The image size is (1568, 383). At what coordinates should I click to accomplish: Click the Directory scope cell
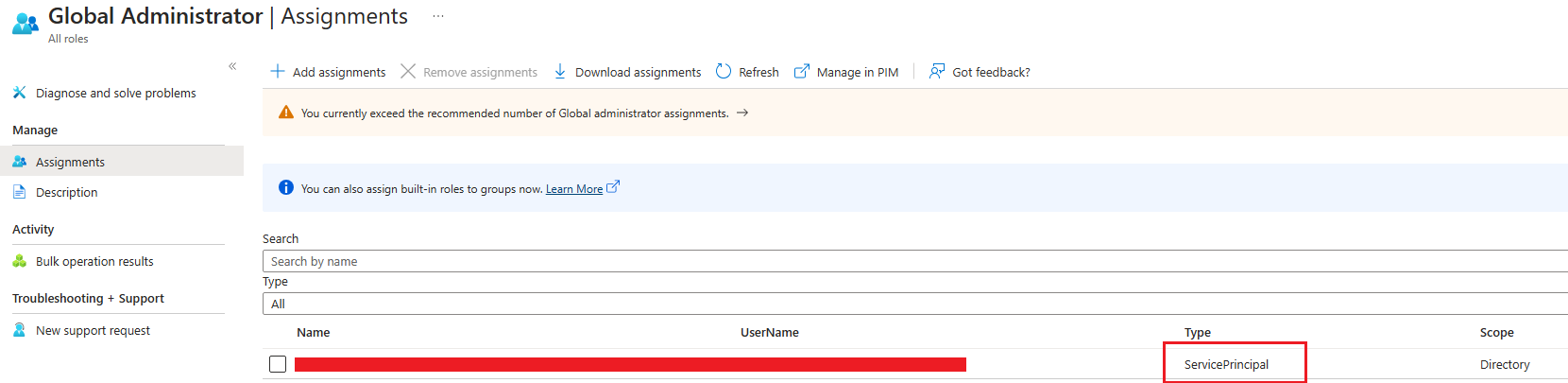[x=1505, y=364]
